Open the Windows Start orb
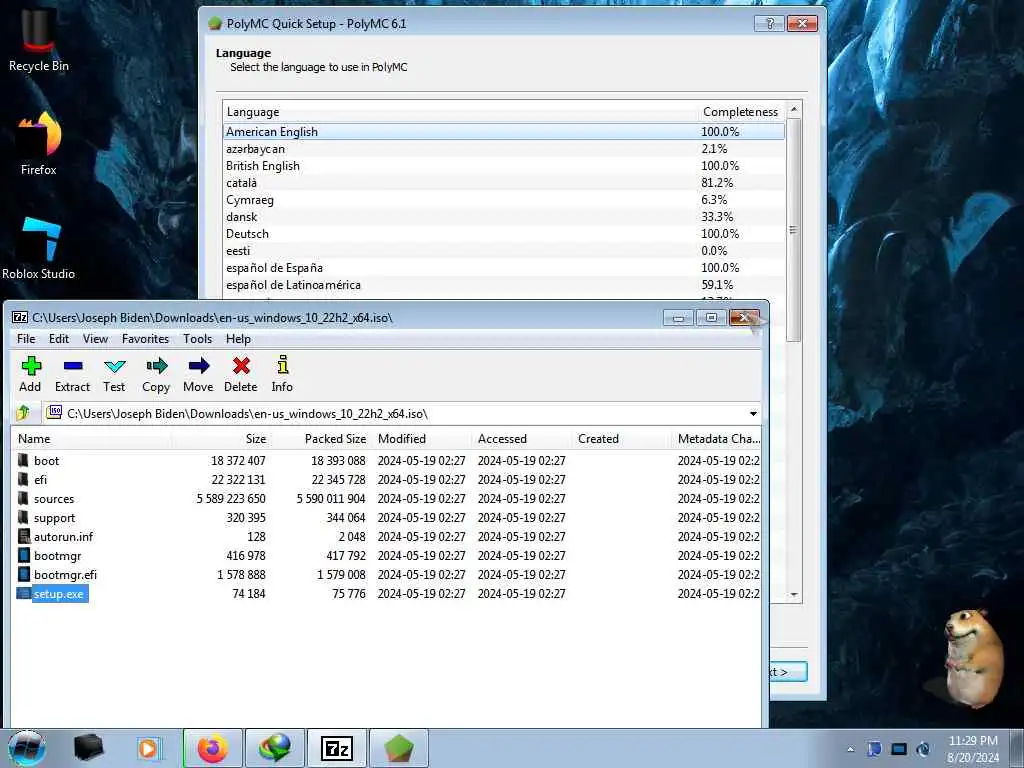 (26, 748)
